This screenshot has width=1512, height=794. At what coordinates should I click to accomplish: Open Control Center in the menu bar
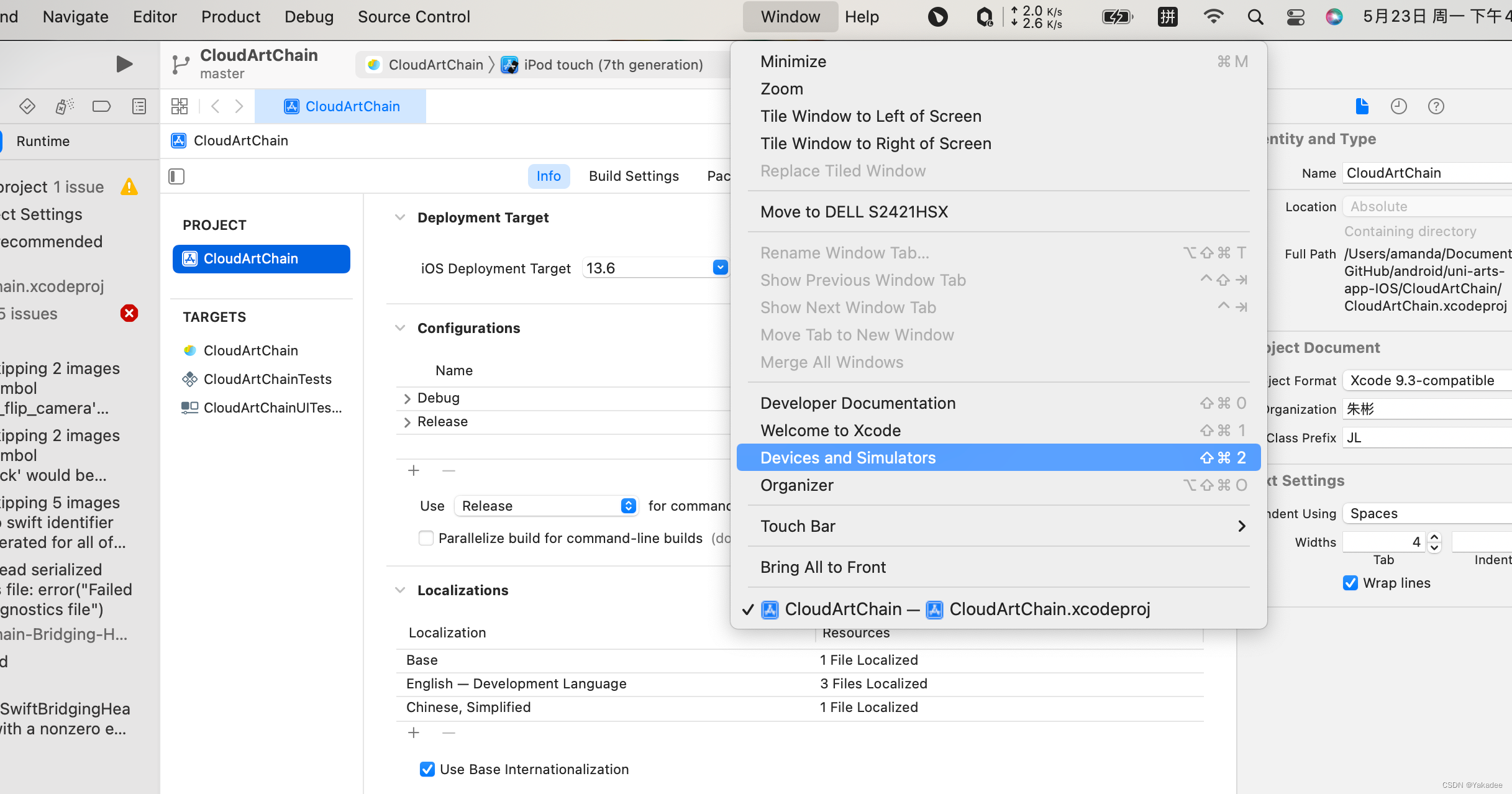pos(1295,17)
